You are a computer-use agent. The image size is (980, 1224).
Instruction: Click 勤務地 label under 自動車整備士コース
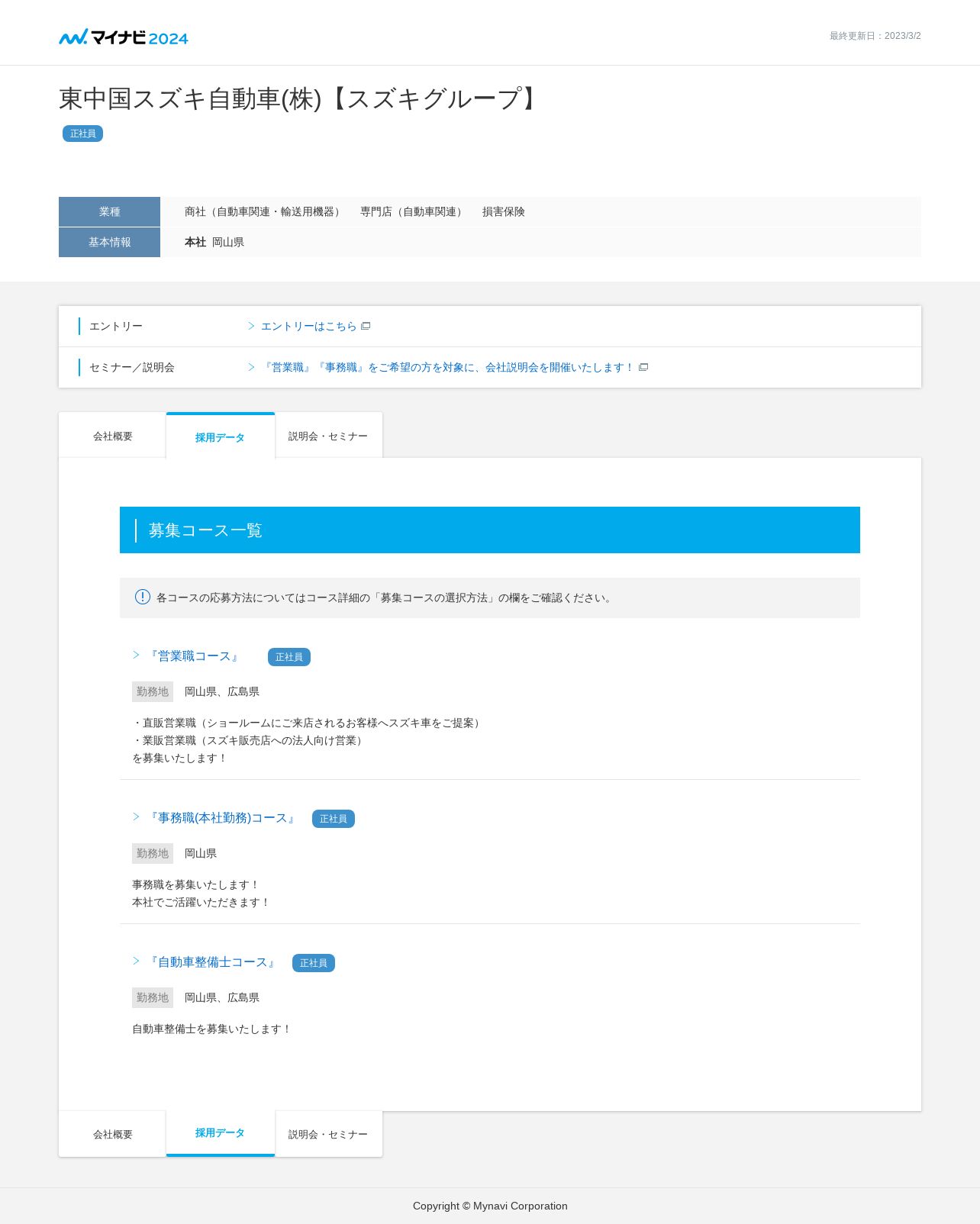[153, 997]
